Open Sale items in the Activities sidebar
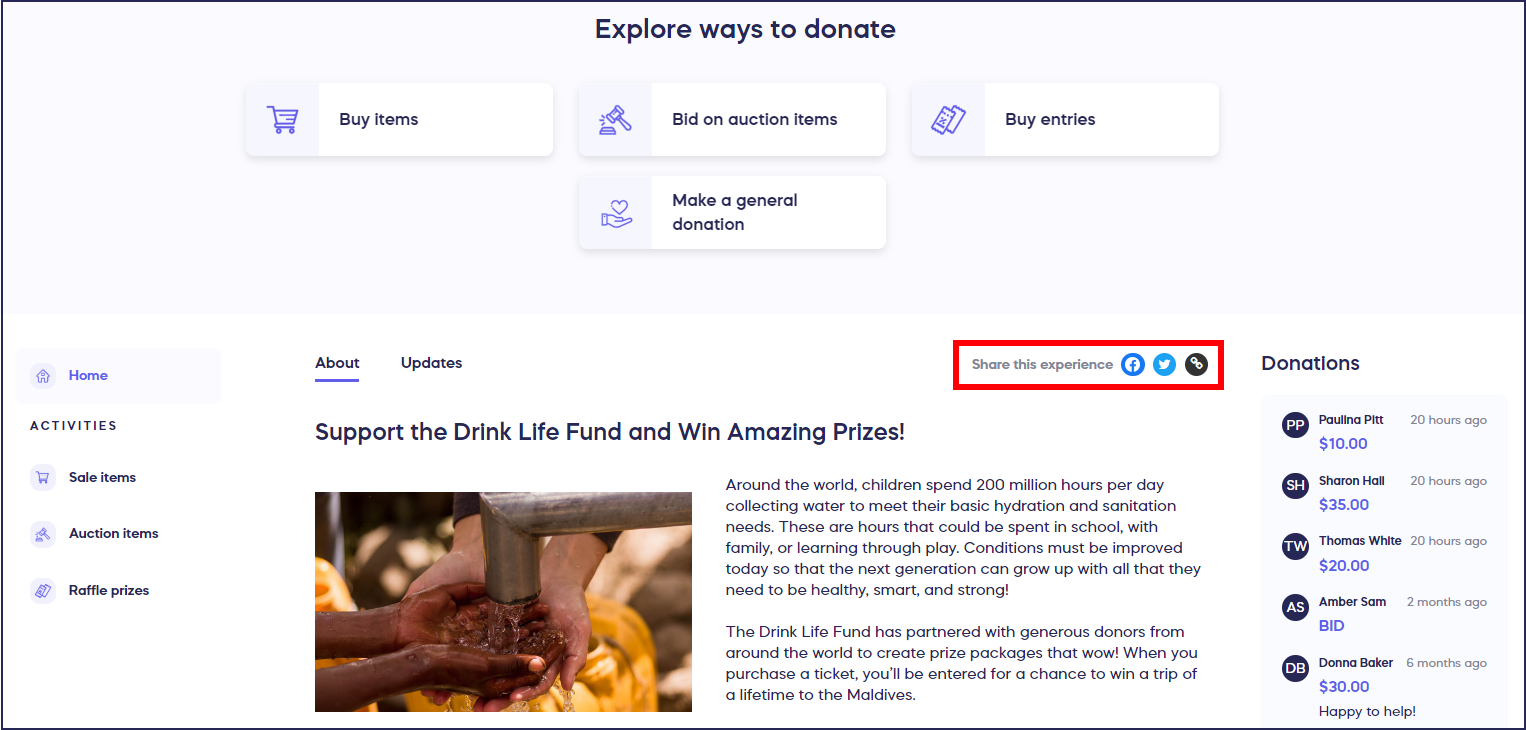The image size is (1526, 730). [102, 478]
